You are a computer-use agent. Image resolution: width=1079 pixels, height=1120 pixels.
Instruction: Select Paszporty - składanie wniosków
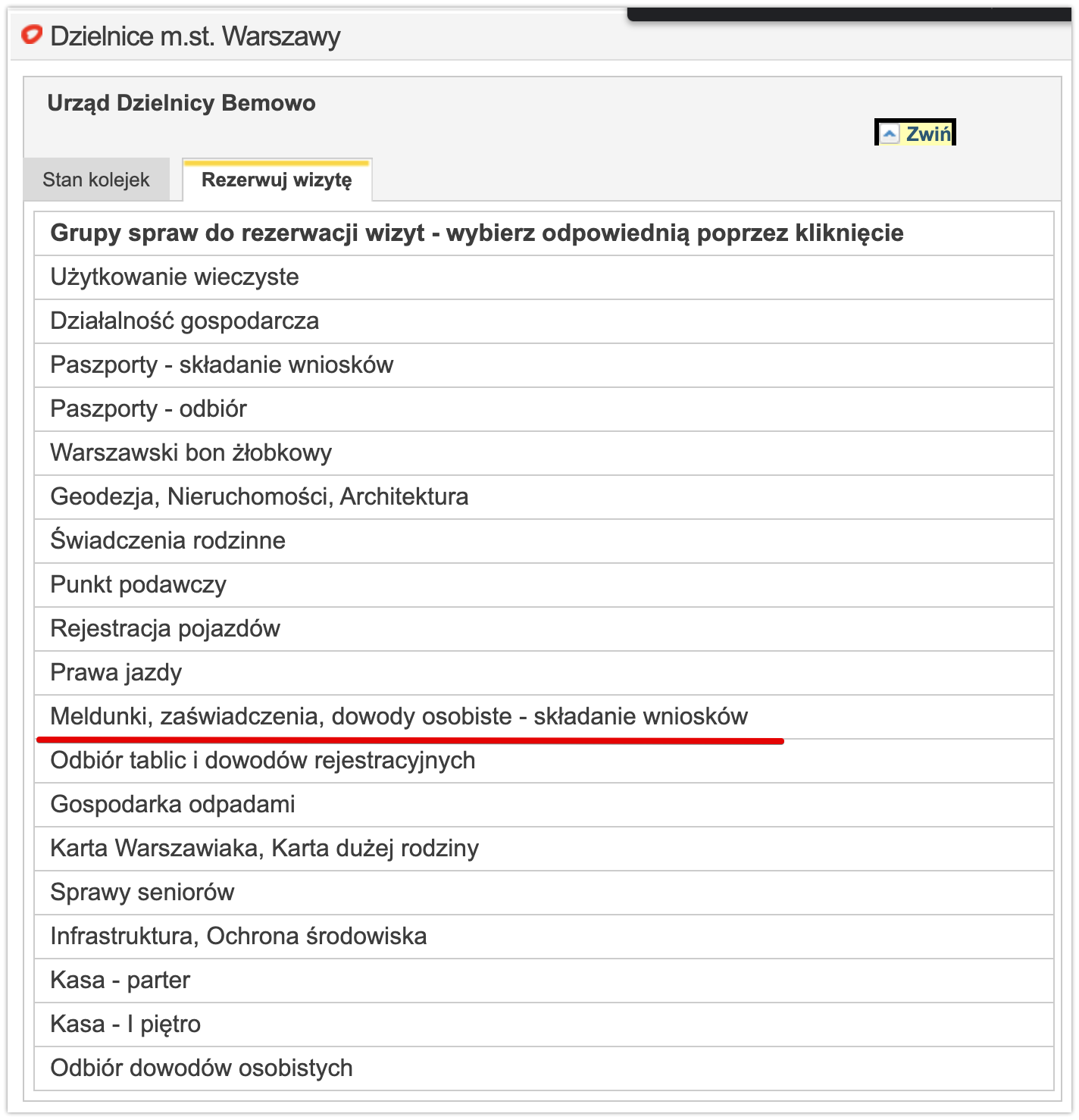[x=544, y=365]
